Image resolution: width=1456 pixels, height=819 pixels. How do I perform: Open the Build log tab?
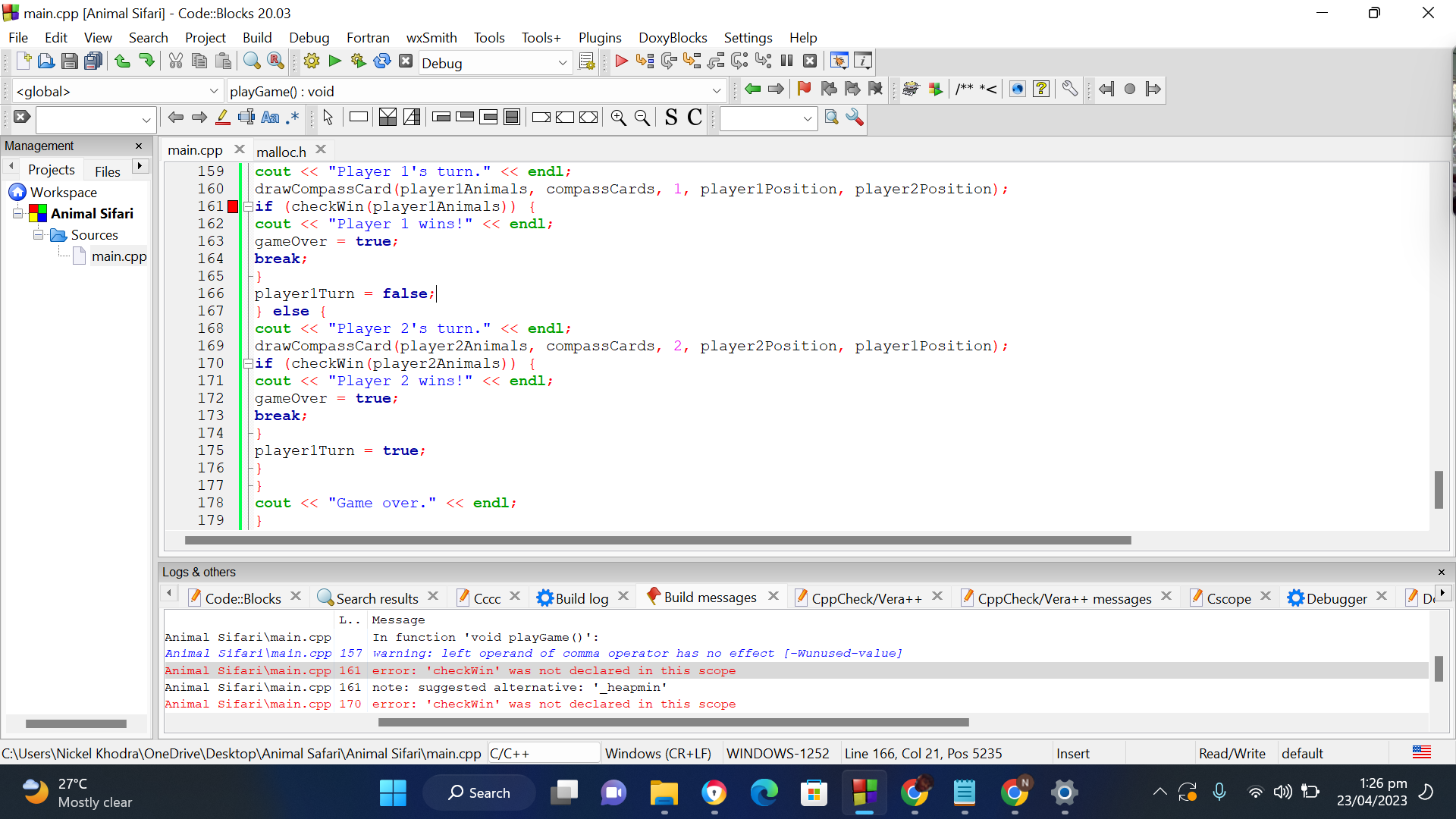[581, 598]
